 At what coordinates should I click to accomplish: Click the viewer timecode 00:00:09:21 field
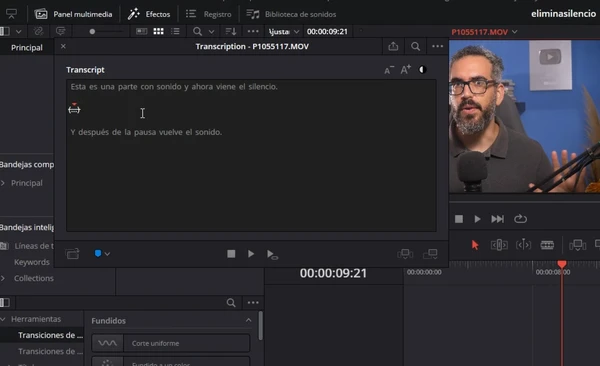tap(327, 32)
